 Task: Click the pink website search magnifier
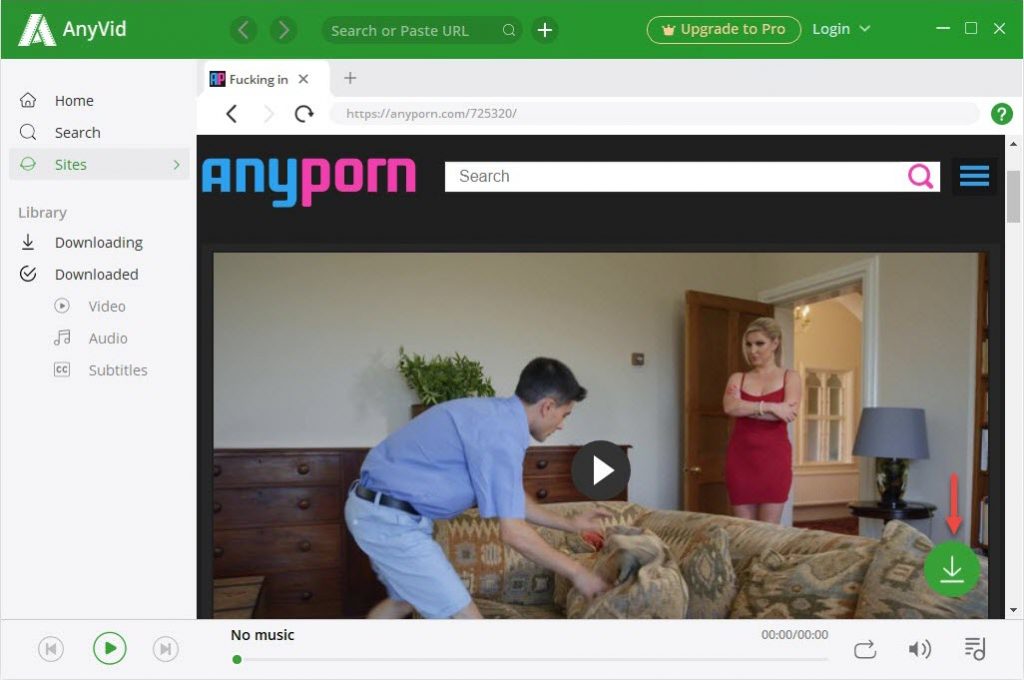[x=920, y=176]
